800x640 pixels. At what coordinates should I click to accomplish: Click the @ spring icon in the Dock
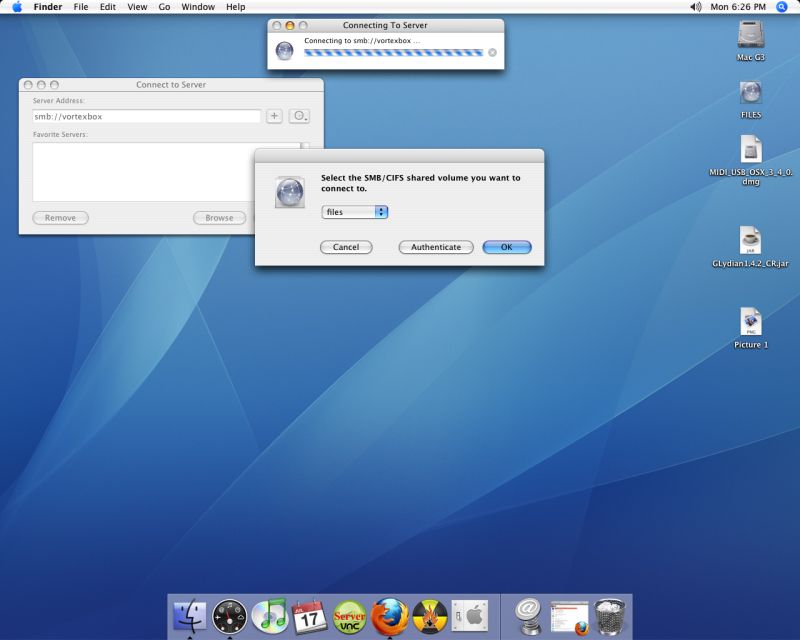[x=528, y=616]
